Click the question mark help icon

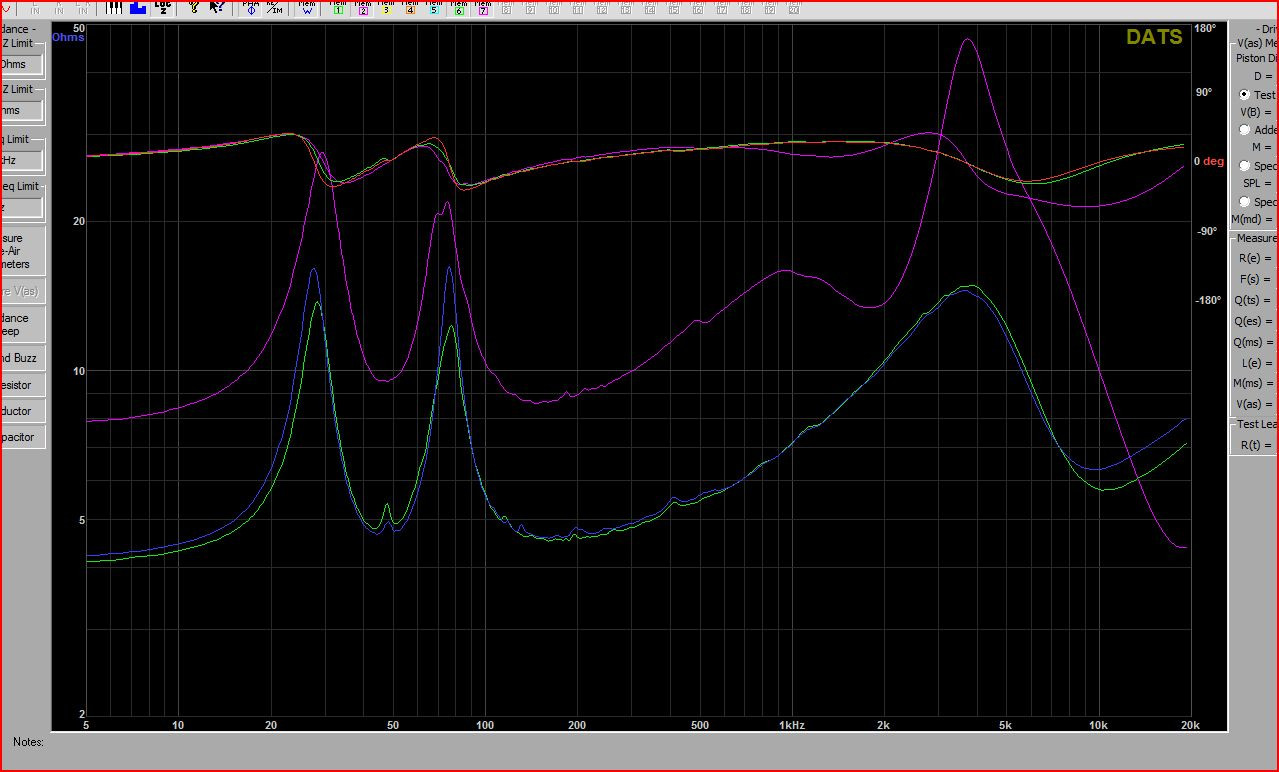(x=193, y=8)
